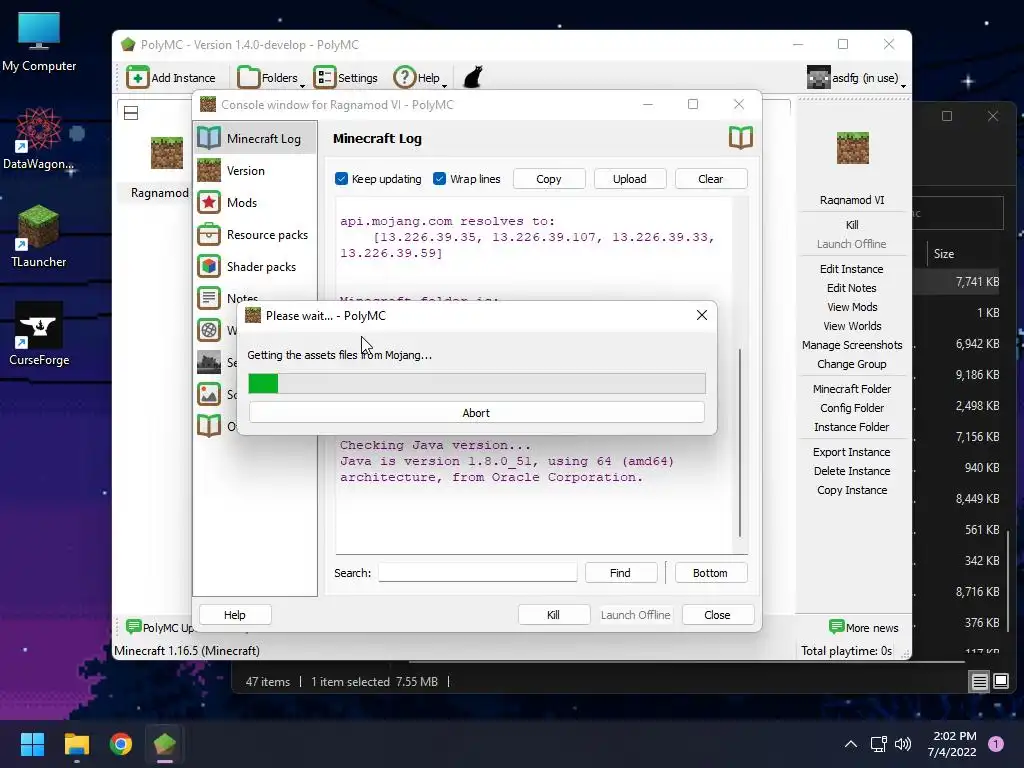The width and height of the screenshot is (1024, 768).
Task: Click the Copy log button
Action: (x=549, y=179)
